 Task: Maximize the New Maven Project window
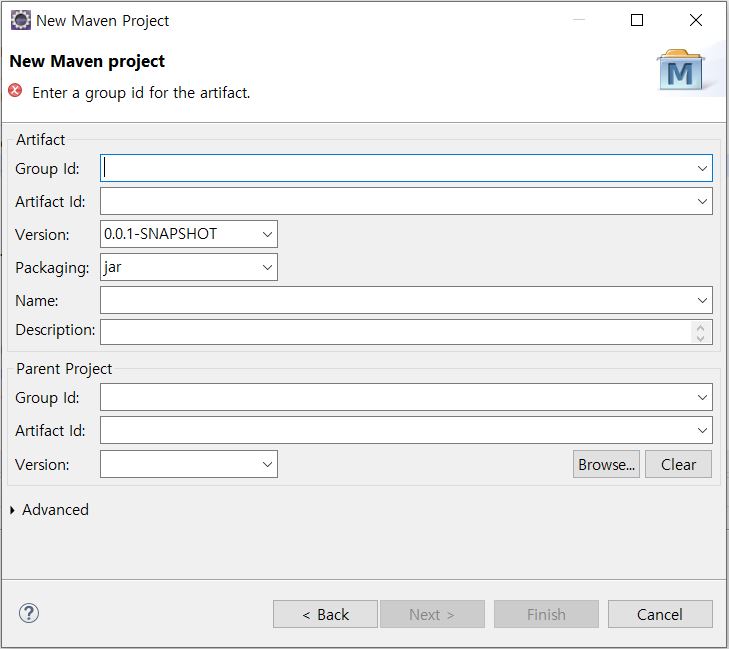(x=637, y=20)
